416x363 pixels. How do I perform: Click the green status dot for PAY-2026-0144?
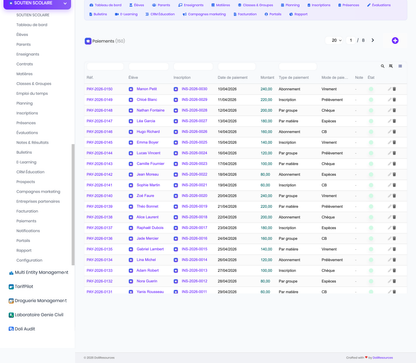coord(371,153)
